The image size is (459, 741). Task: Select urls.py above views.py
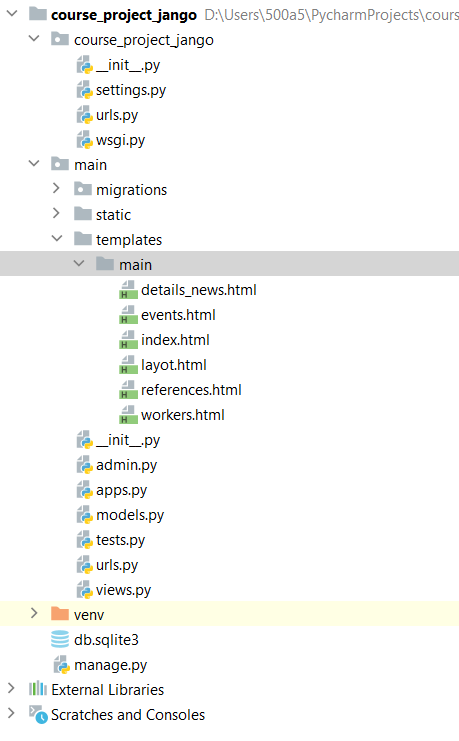[117, 565]
